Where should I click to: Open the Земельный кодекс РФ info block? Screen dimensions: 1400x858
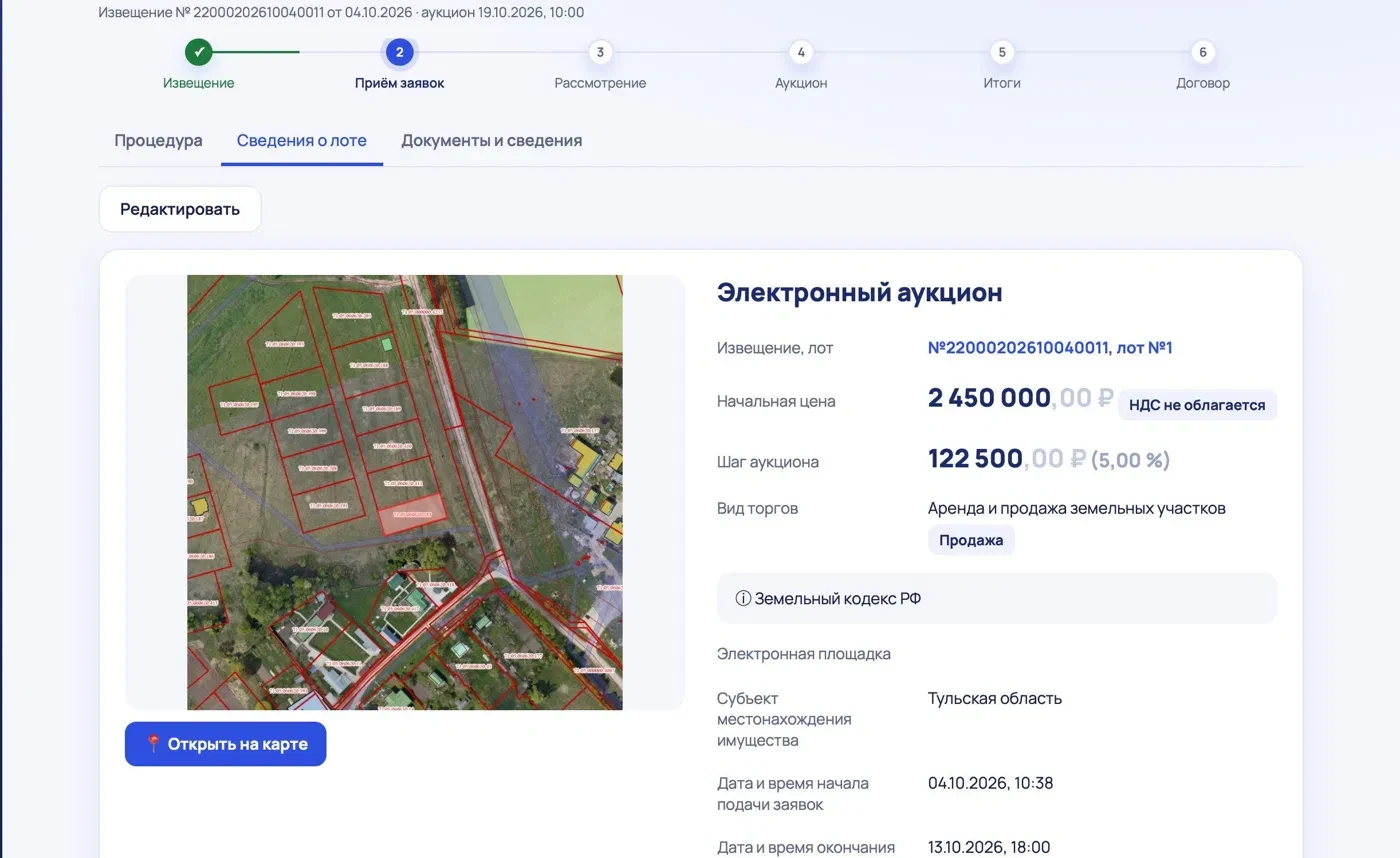(x=997, y=598)
